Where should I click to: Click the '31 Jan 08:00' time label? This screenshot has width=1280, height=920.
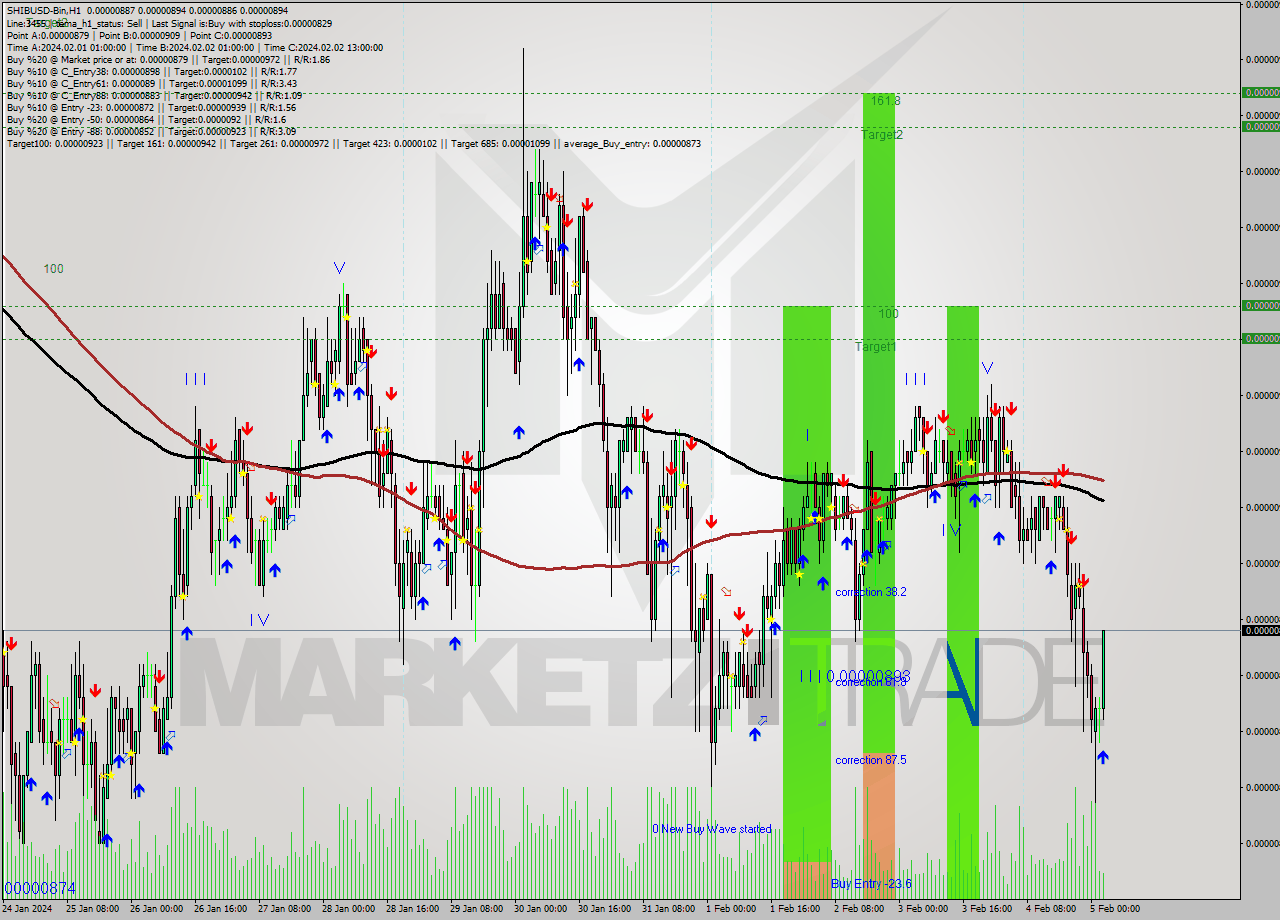669,909
